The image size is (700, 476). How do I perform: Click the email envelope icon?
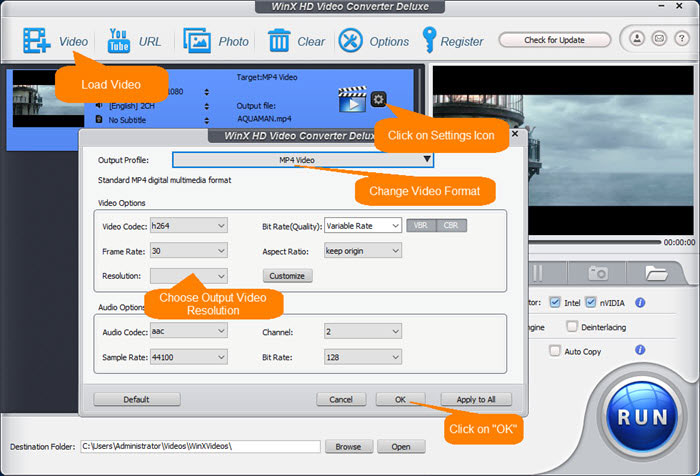tap(659, 39)
